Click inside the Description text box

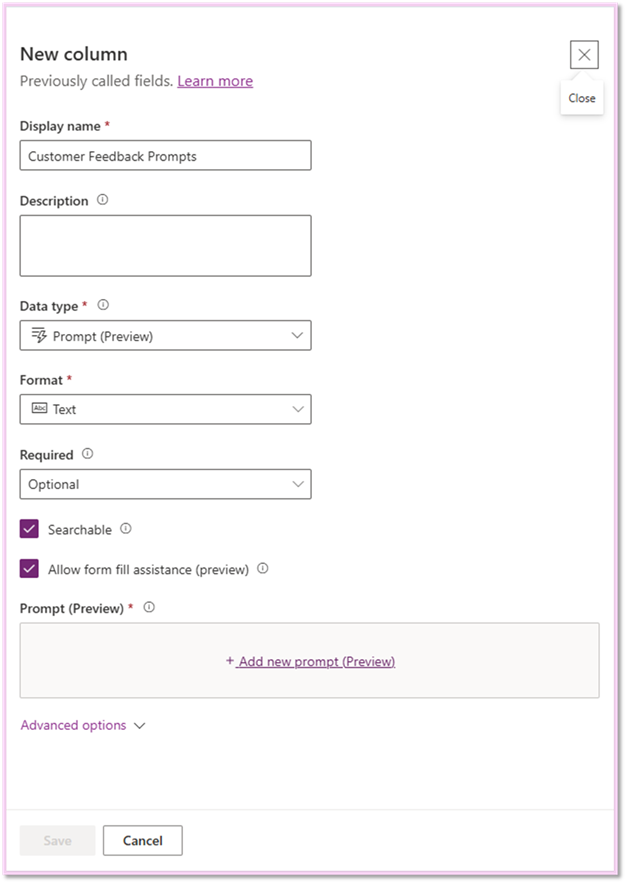click(165, 245)
